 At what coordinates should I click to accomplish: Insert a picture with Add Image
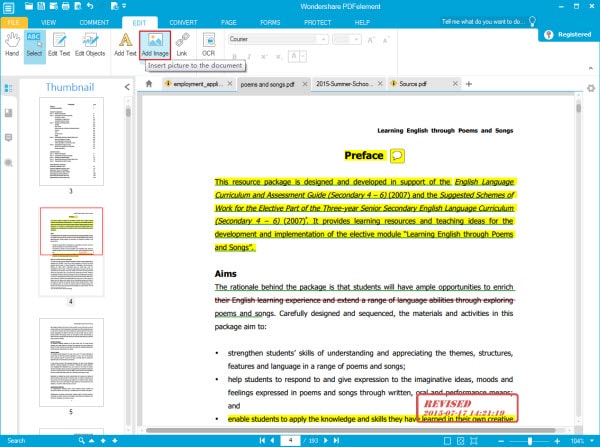click(155, 45)
